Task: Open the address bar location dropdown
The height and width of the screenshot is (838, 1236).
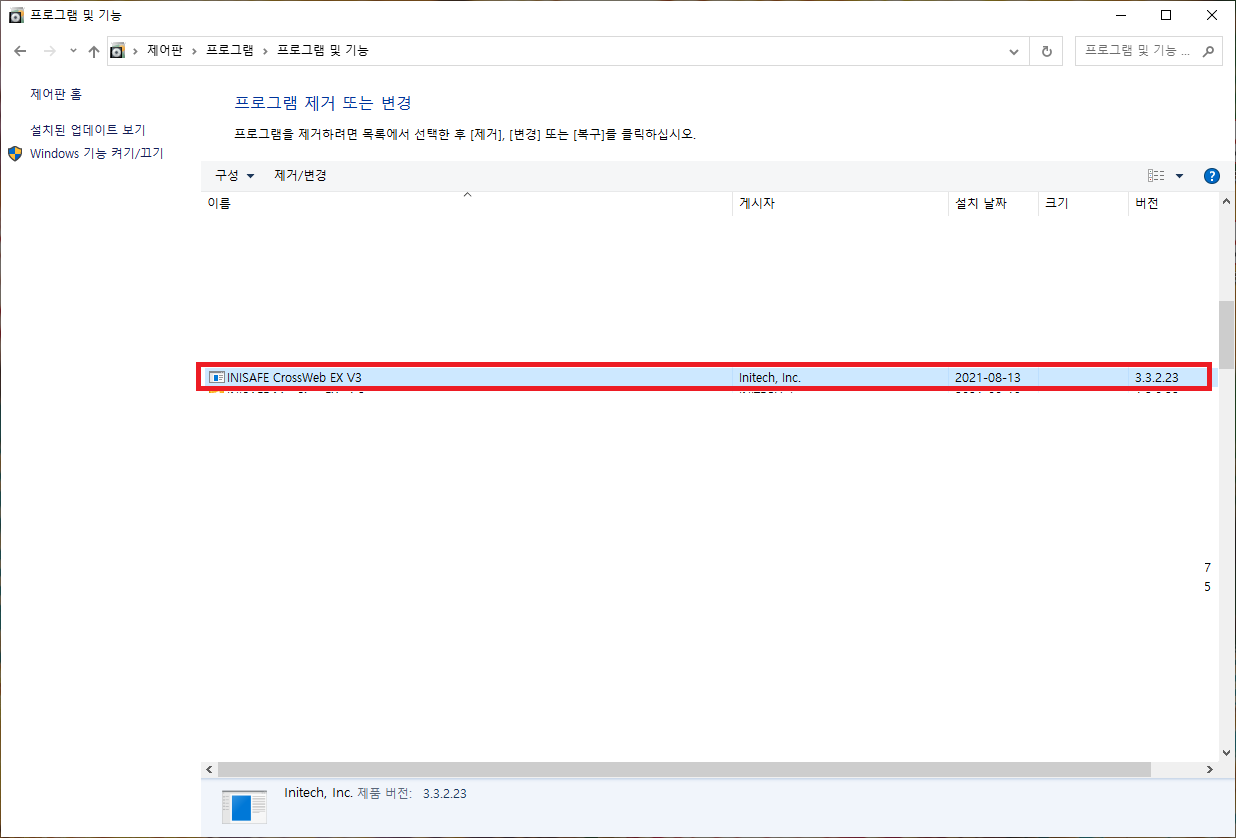Action: (1013, 51)
